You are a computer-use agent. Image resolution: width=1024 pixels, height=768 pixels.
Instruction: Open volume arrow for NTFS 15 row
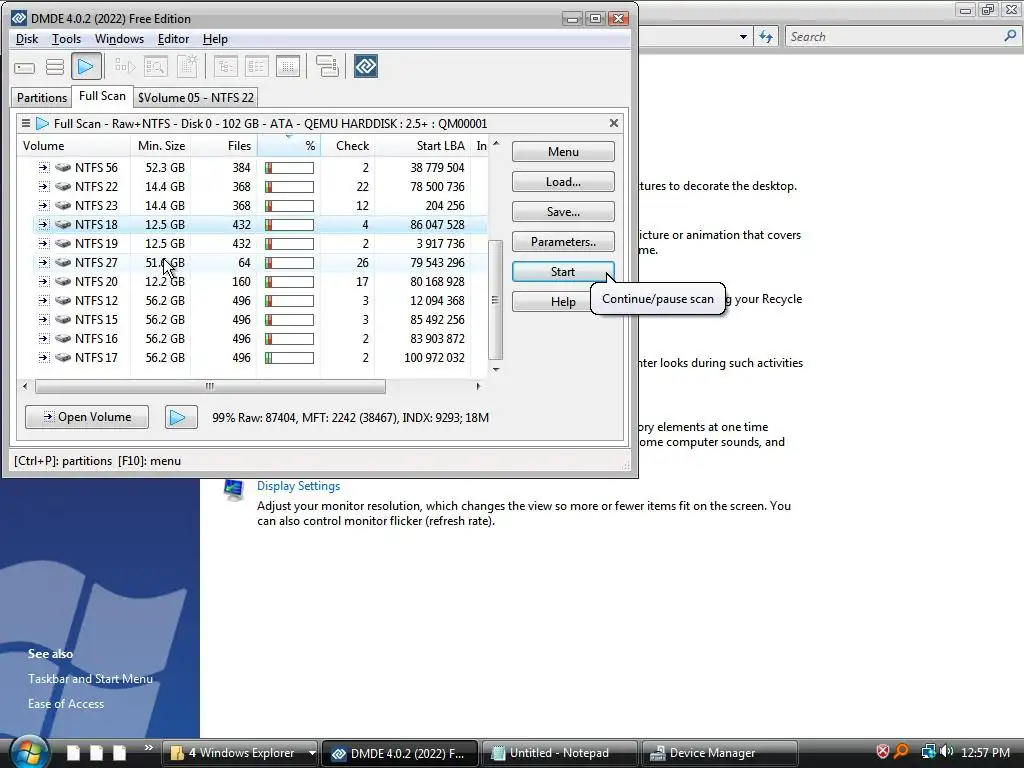43,319
